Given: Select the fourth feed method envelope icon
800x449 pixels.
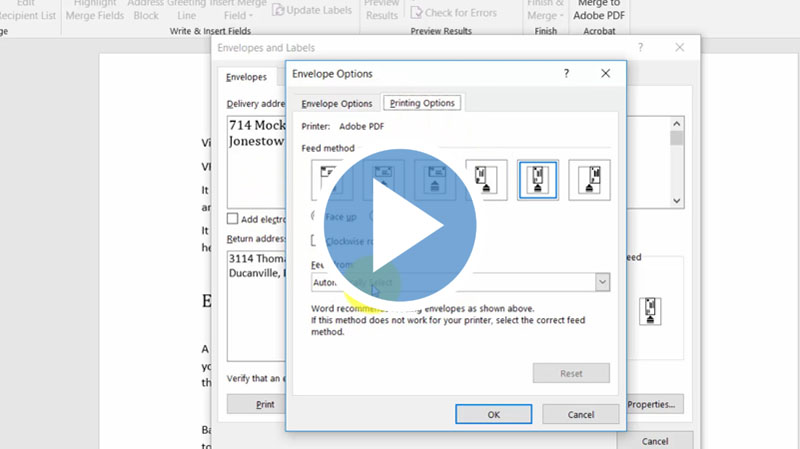Looking at the screenshot, I should (x=486, y=180).
